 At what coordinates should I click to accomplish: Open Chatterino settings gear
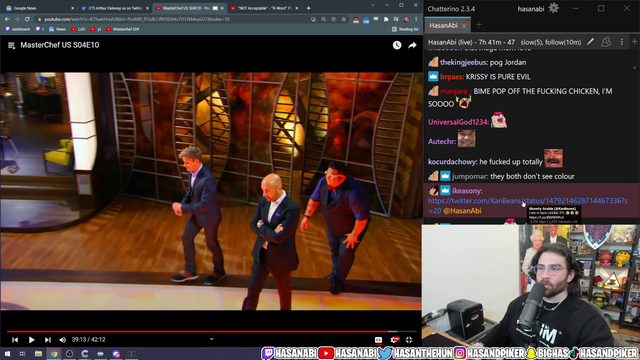pos(553,8)
